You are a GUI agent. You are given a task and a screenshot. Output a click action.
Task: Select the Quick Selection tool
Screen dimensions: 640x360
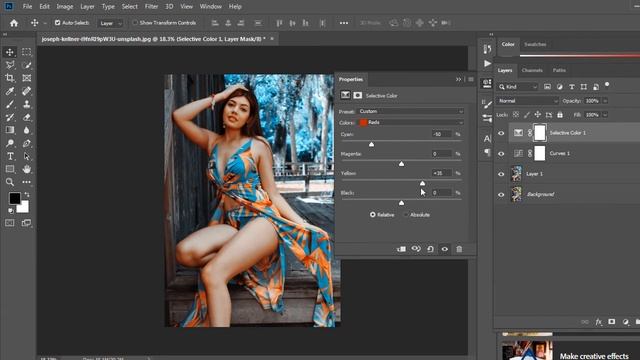(27, 65)
